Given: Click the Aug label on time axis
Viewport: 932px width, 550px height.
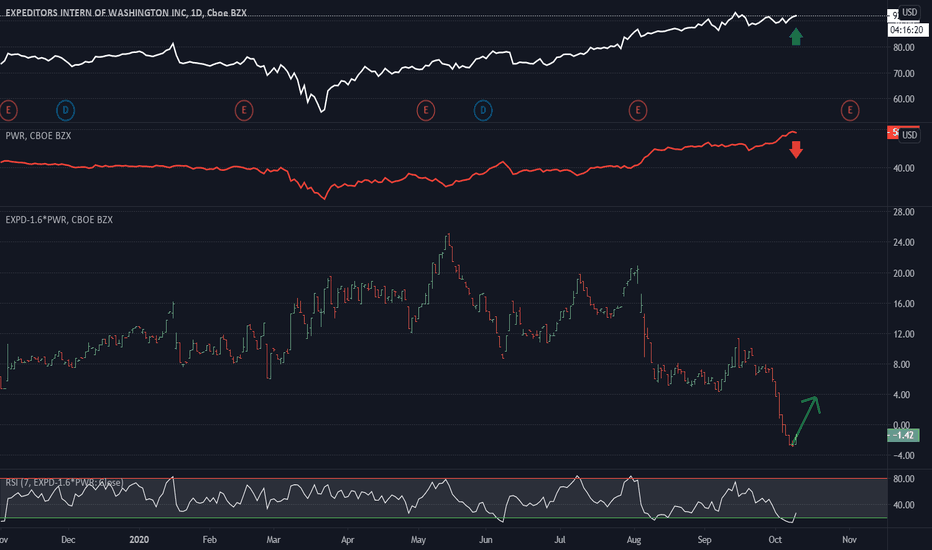Looking at the screenshot, I should (x=634, y=540).
